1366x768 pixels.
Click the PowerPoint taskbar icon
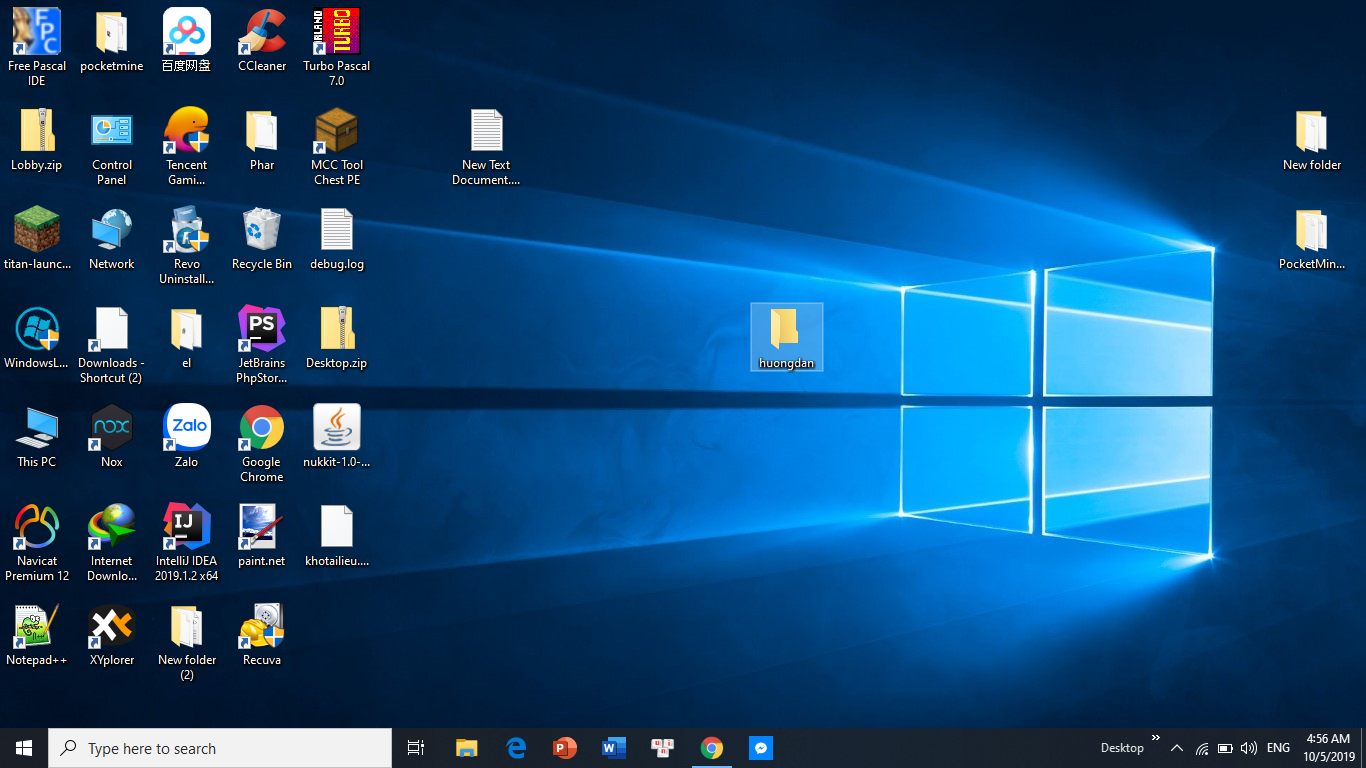pos(564,748)
